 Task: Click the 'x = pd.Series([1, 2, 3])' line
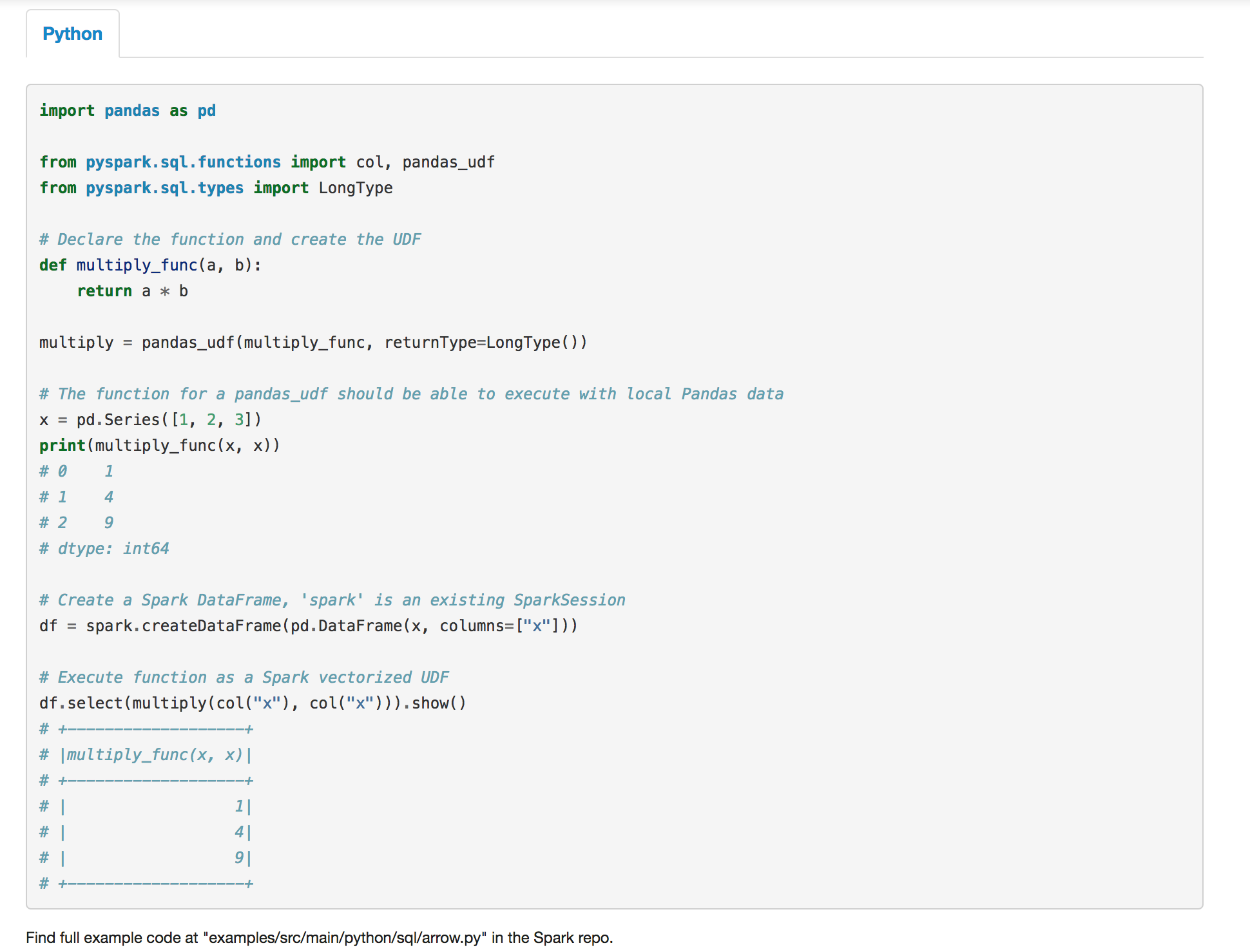click(150, 420)
